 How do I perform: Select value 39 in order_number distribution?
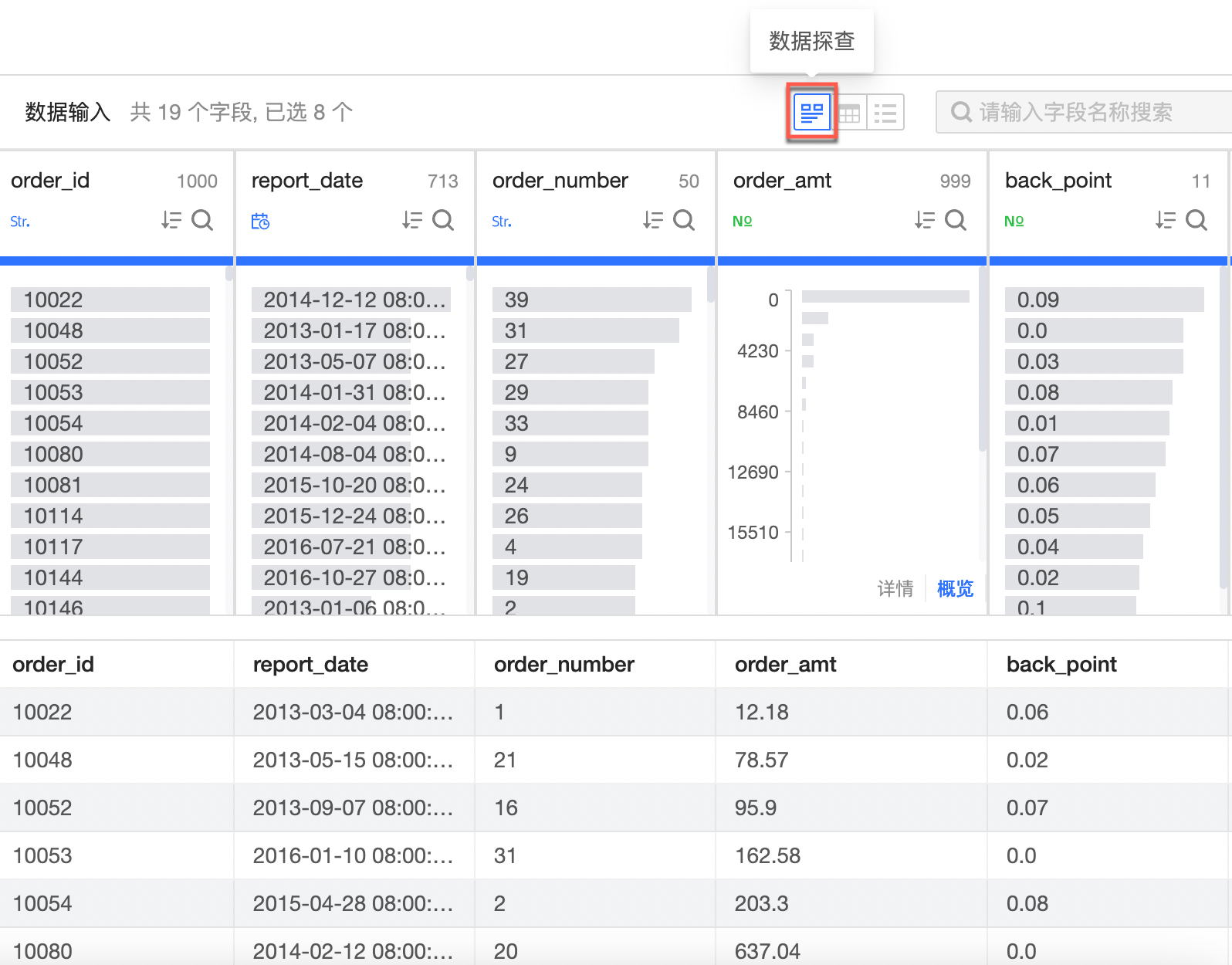(x=592, y=300)
